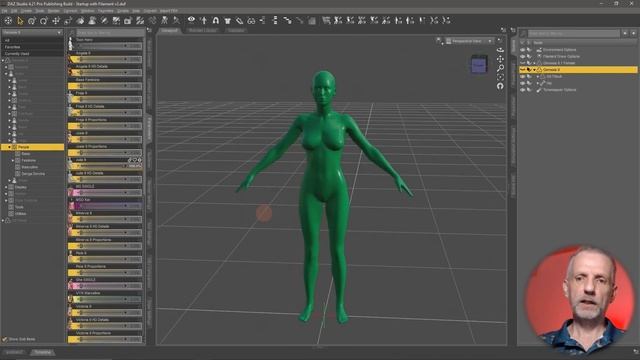
Task: Click the Minerva 8 morph slider
Action: point(105,219)
